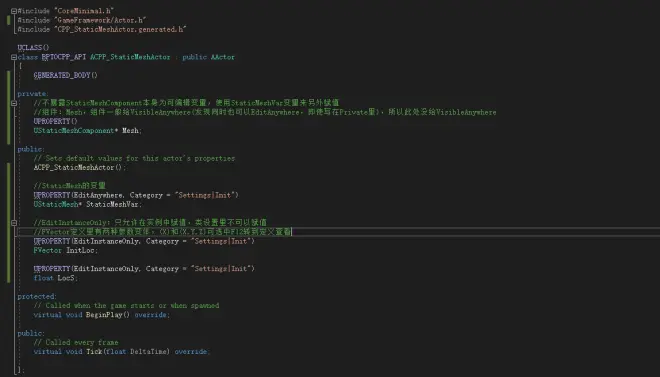Click the Tick function name
The image size is (660, 377).
click(94, 351)
